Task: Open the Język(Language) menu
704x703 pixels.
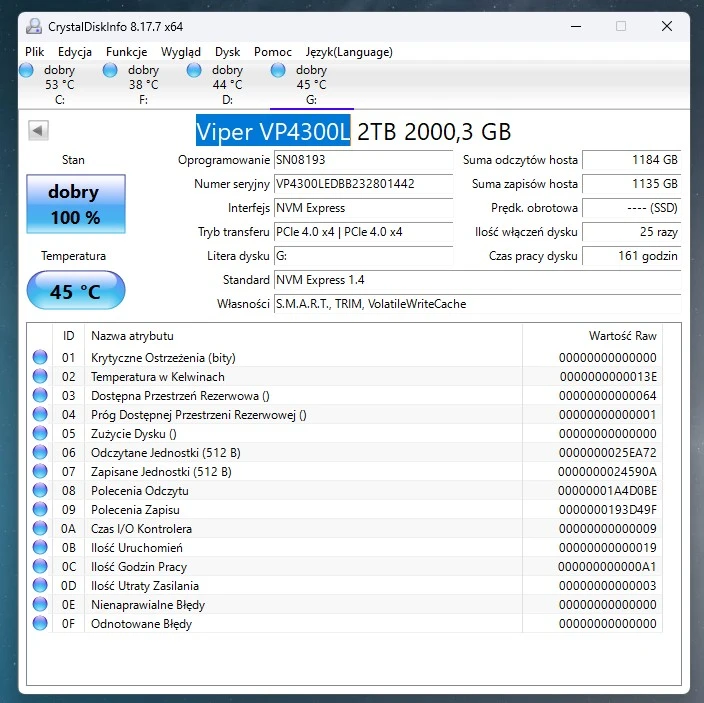Action: tap(348, 52)
